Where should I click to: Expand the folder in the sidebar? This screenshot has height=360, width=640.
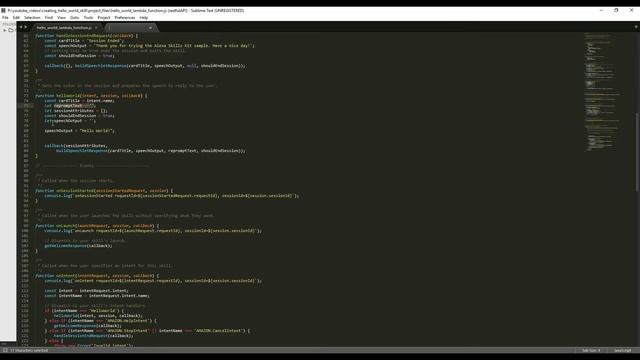(5, 30)
